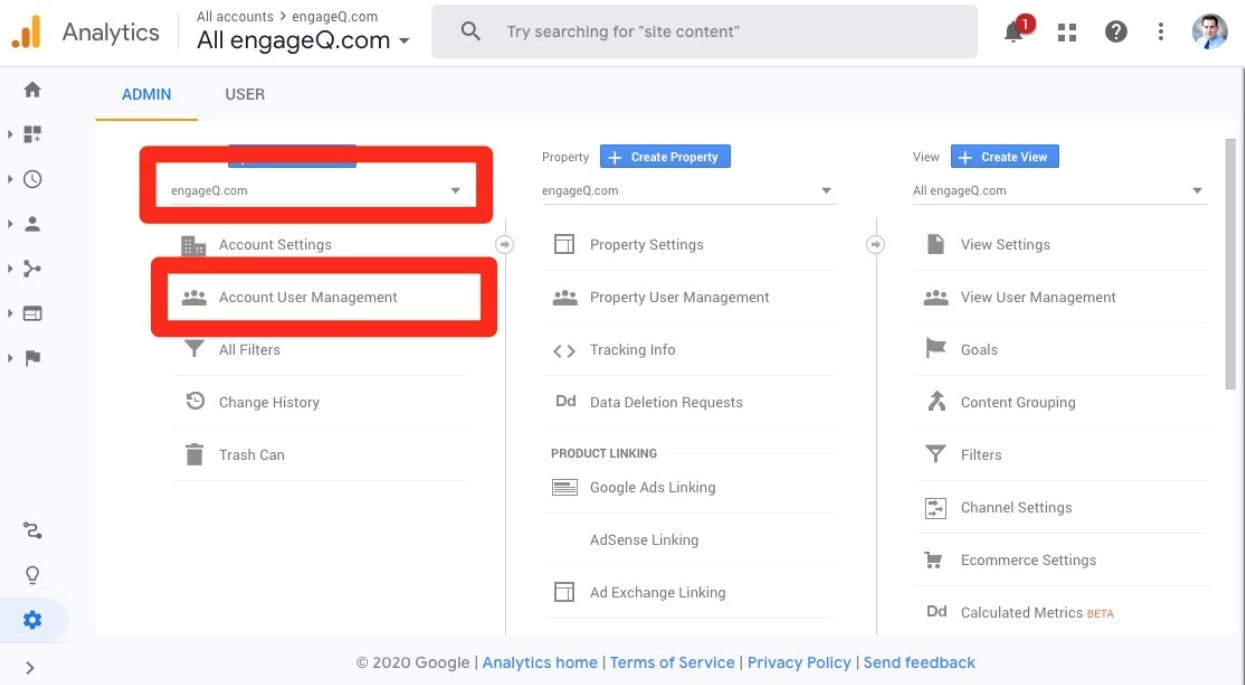The width and height of the screenshot is (1245, 685).
Task: Open the Conversions flag icon
Action: pyautogui.click(x=33, y=358)
